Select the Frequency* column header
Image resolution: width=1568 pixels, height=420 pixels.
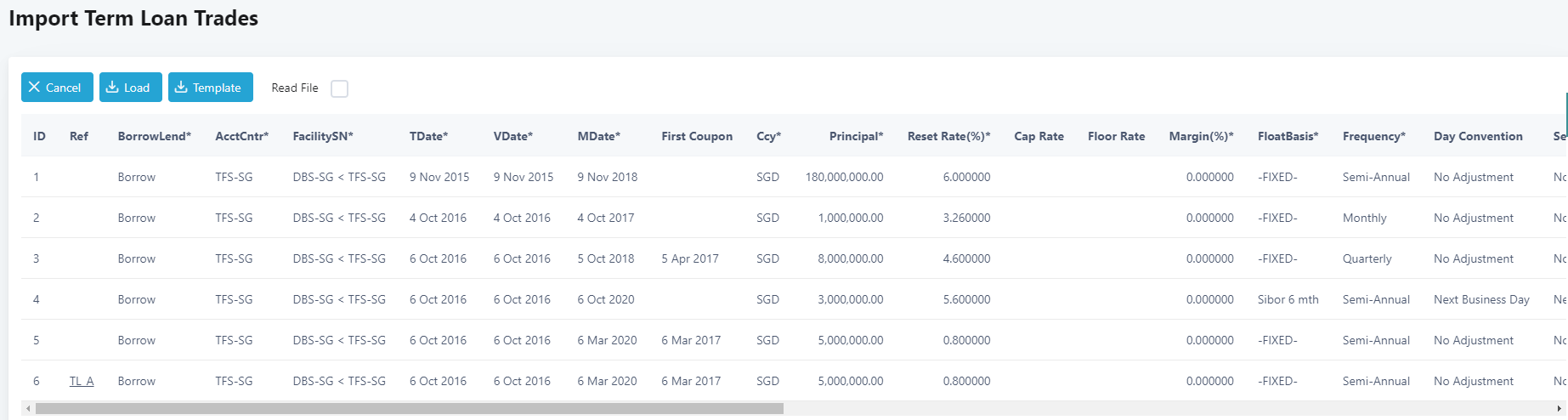point(1373,136)
